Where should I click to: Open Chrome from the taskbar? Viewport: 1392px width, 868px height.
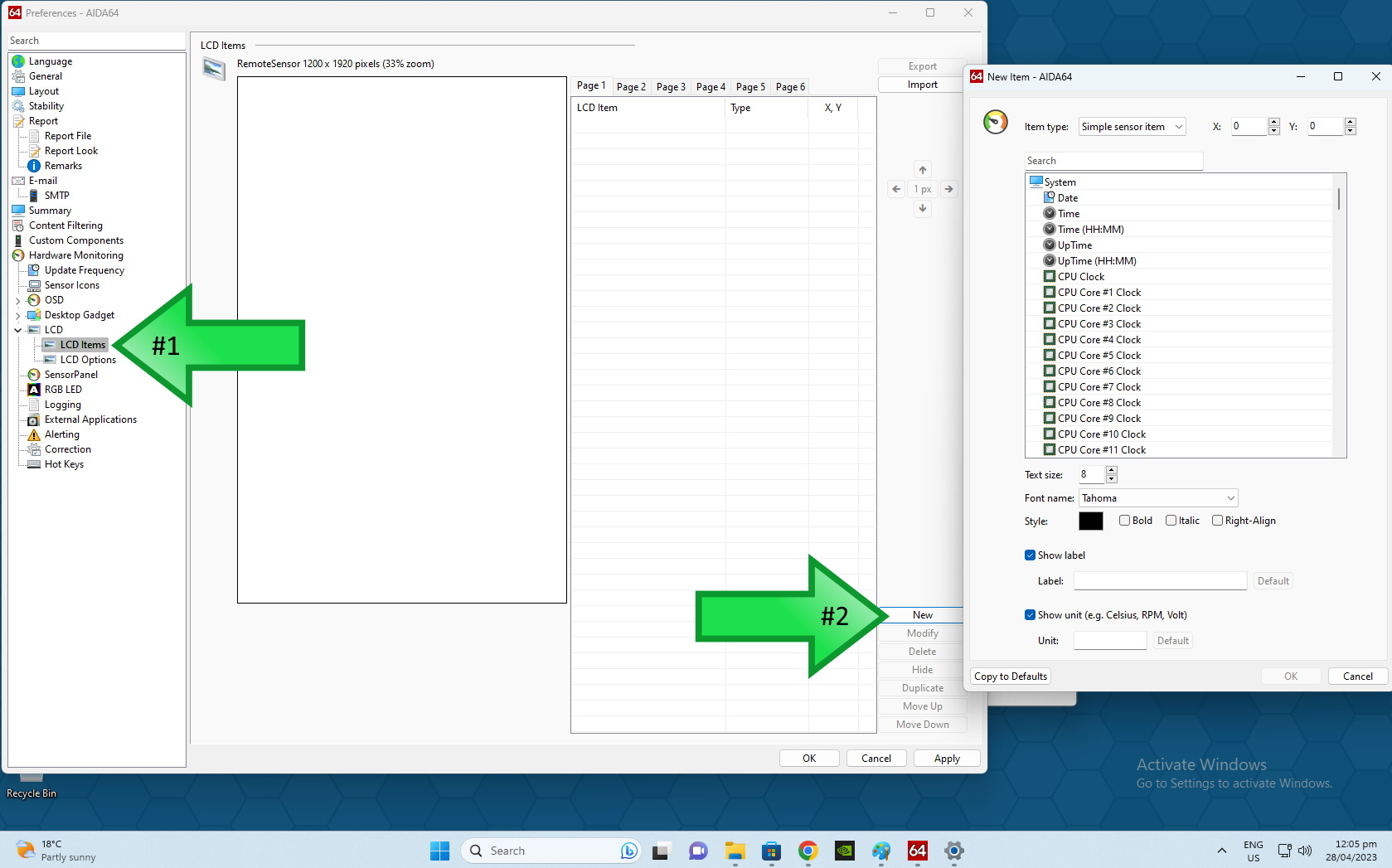(x=808, y=851)
